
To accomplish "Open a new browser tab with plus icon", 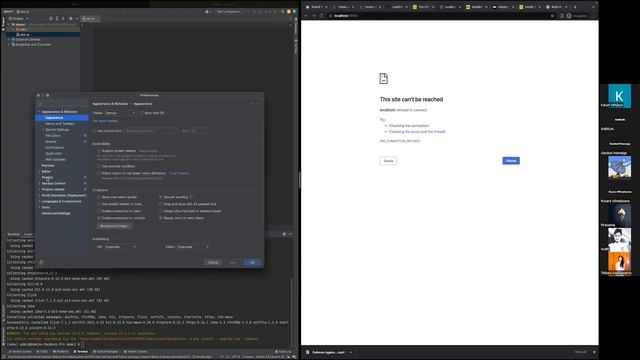I will tap(575, 7).
